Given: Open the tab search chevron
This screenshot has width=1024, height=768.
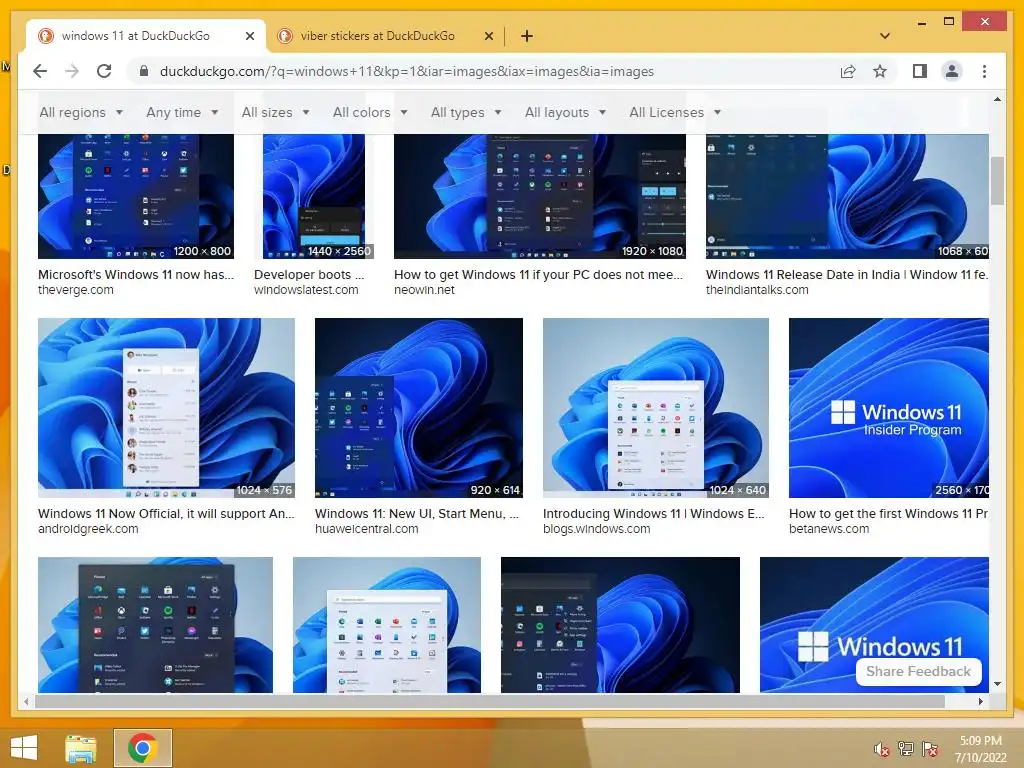Looking at the screenshot, I should 884,36.
